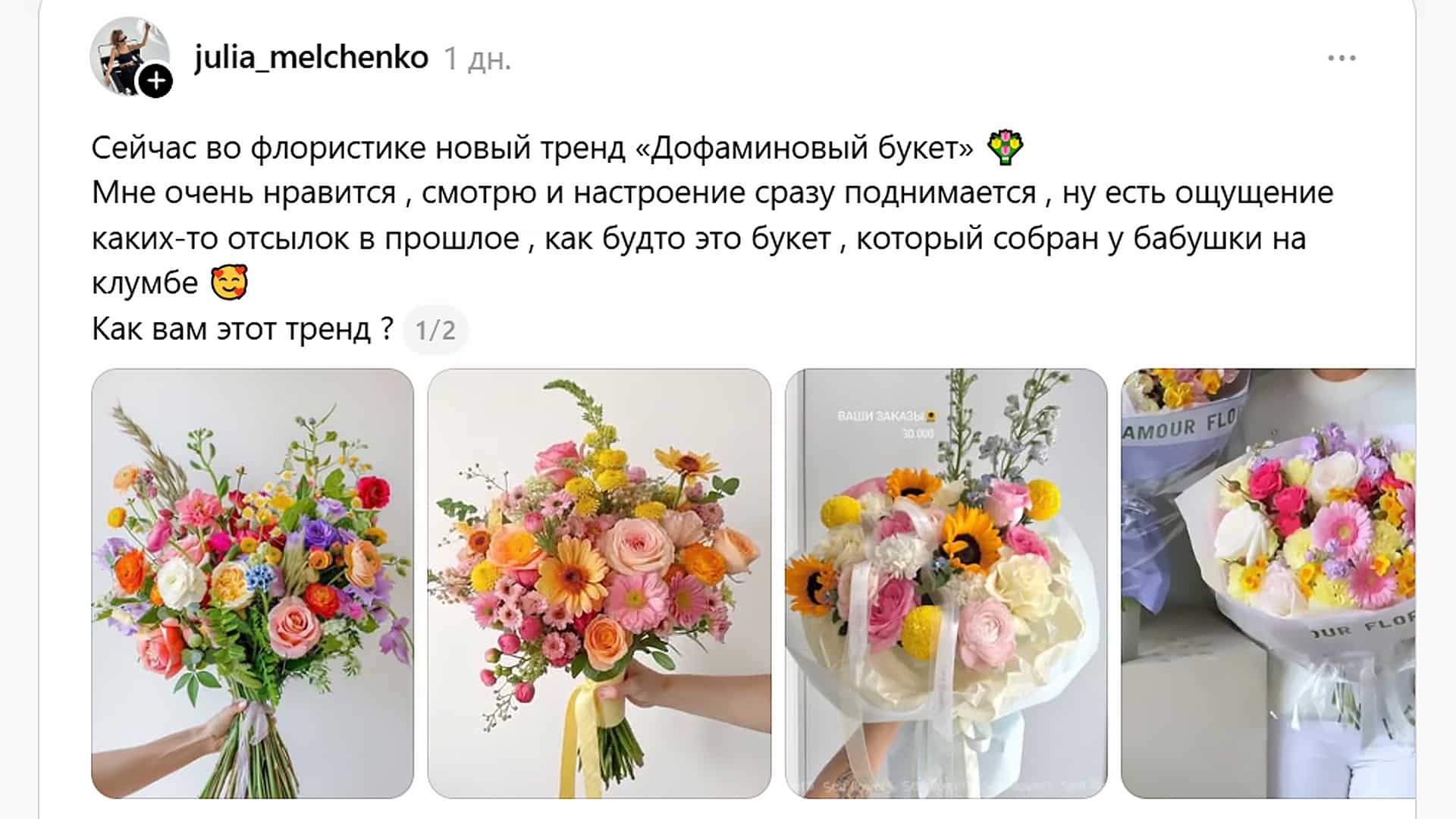
Task: Visit the julia_melchenko username link
Action: point(311,57)
